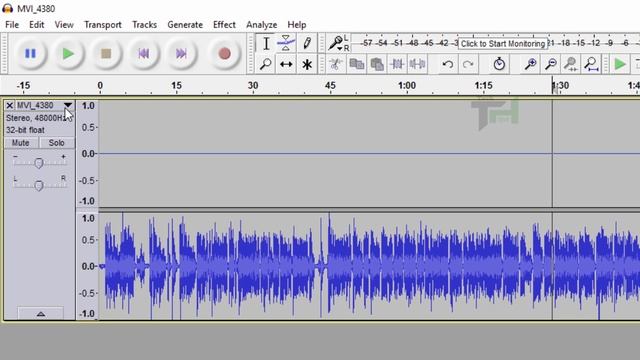Open the Tracks menu
Viewport: 640px width, 360px height.
coord(144,24)
